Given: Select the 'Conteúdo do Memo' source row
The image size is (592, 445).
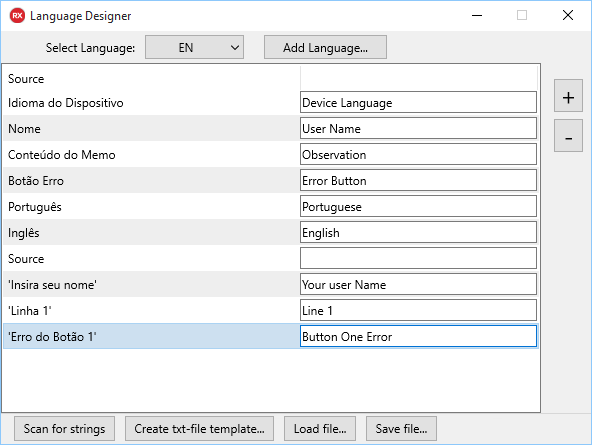Looking at the screenshot, I should pos(151,154).
